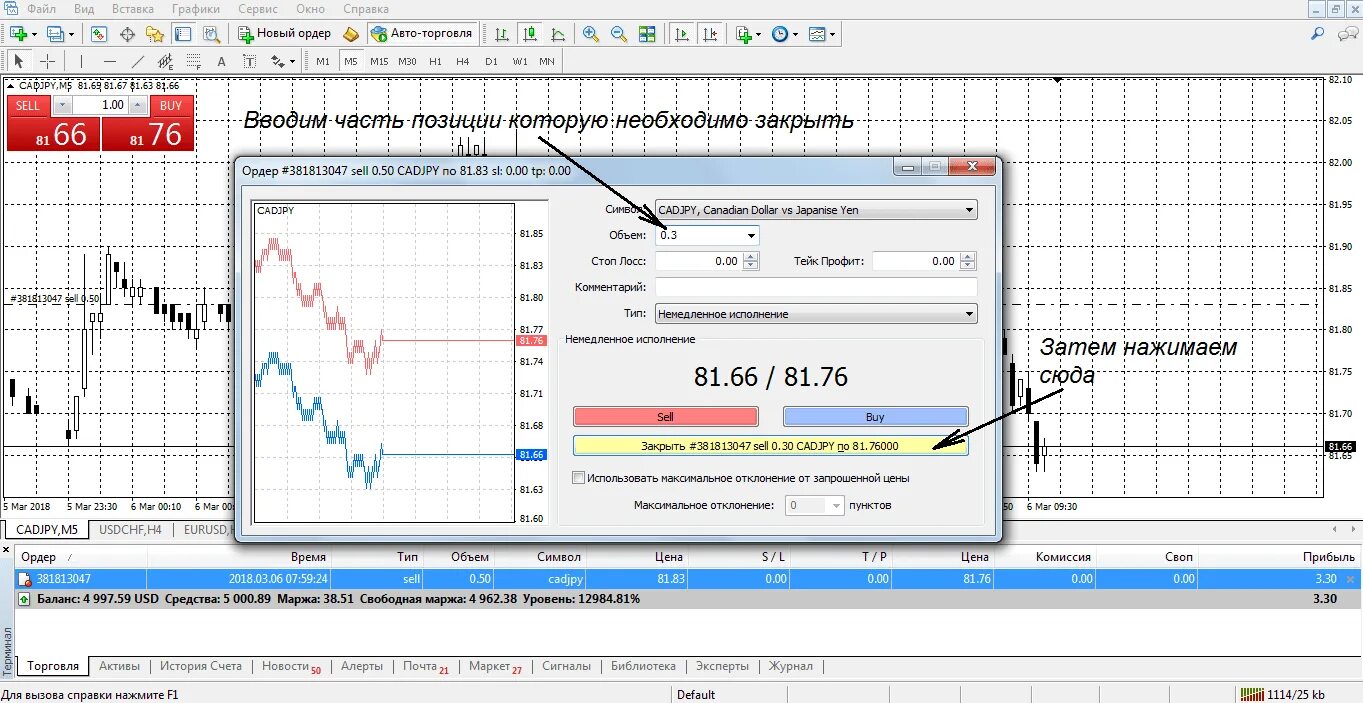Click the blue Buy button in dialog
This screenshot has width=1363, height=703.
pos(875,416)
